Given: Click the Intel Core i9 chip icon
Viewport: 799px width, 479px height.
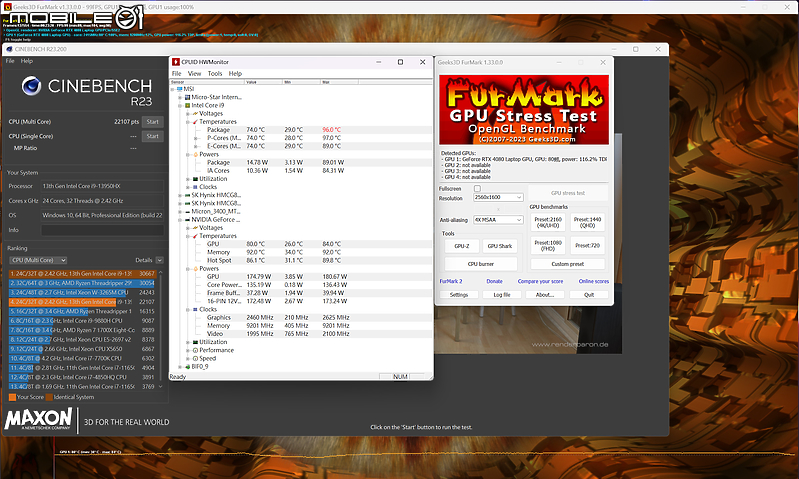Looking at the screenshot, I should coord(188,105).
